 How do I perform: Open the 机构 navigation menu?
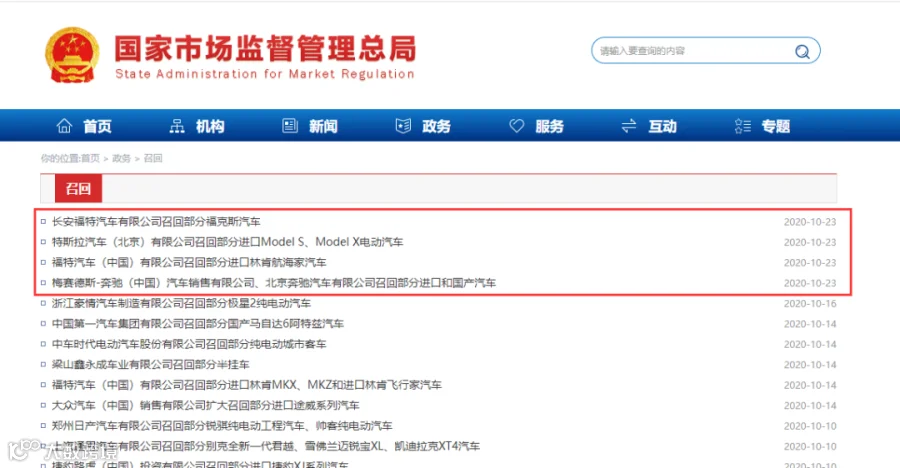(210, 126)
